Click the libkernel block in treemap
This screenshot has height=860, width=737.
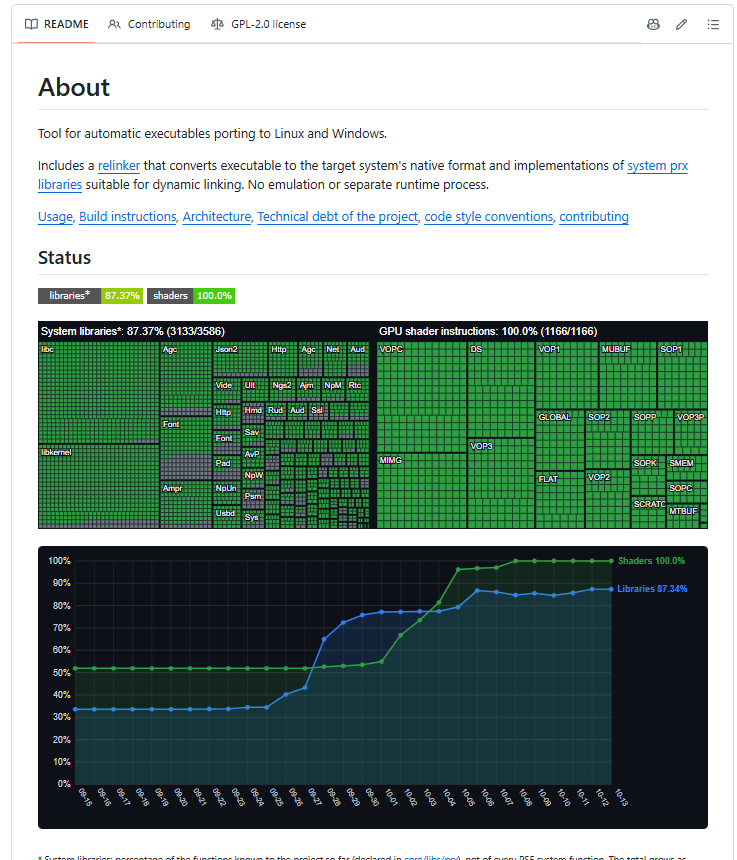(99, 486)
